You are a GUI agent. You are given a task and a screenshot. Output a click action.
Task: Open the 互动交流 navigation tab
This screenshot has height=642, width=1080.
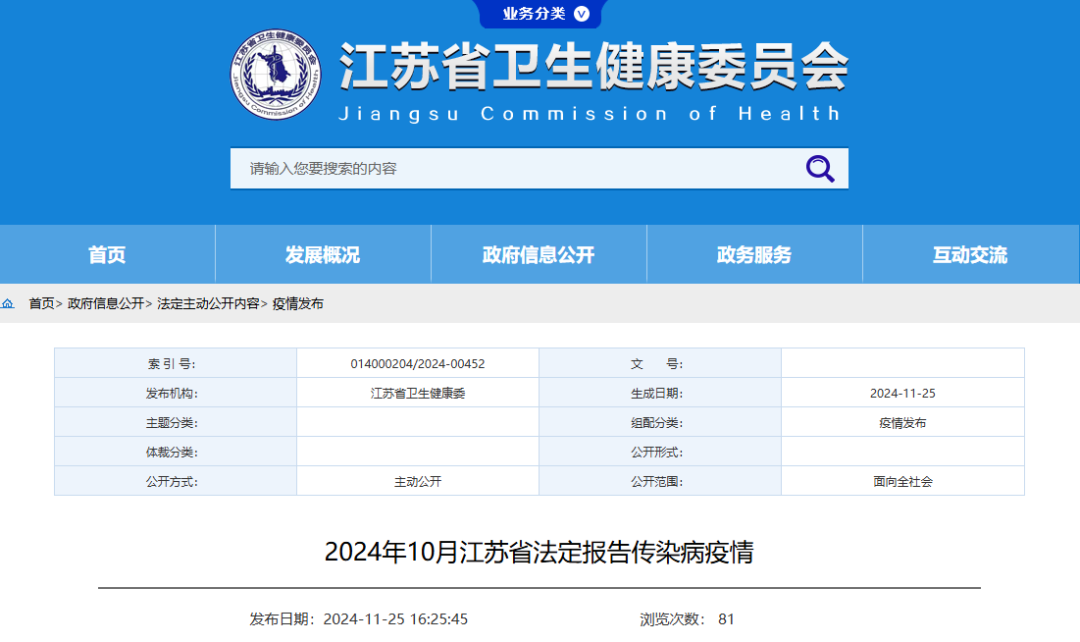970,254
